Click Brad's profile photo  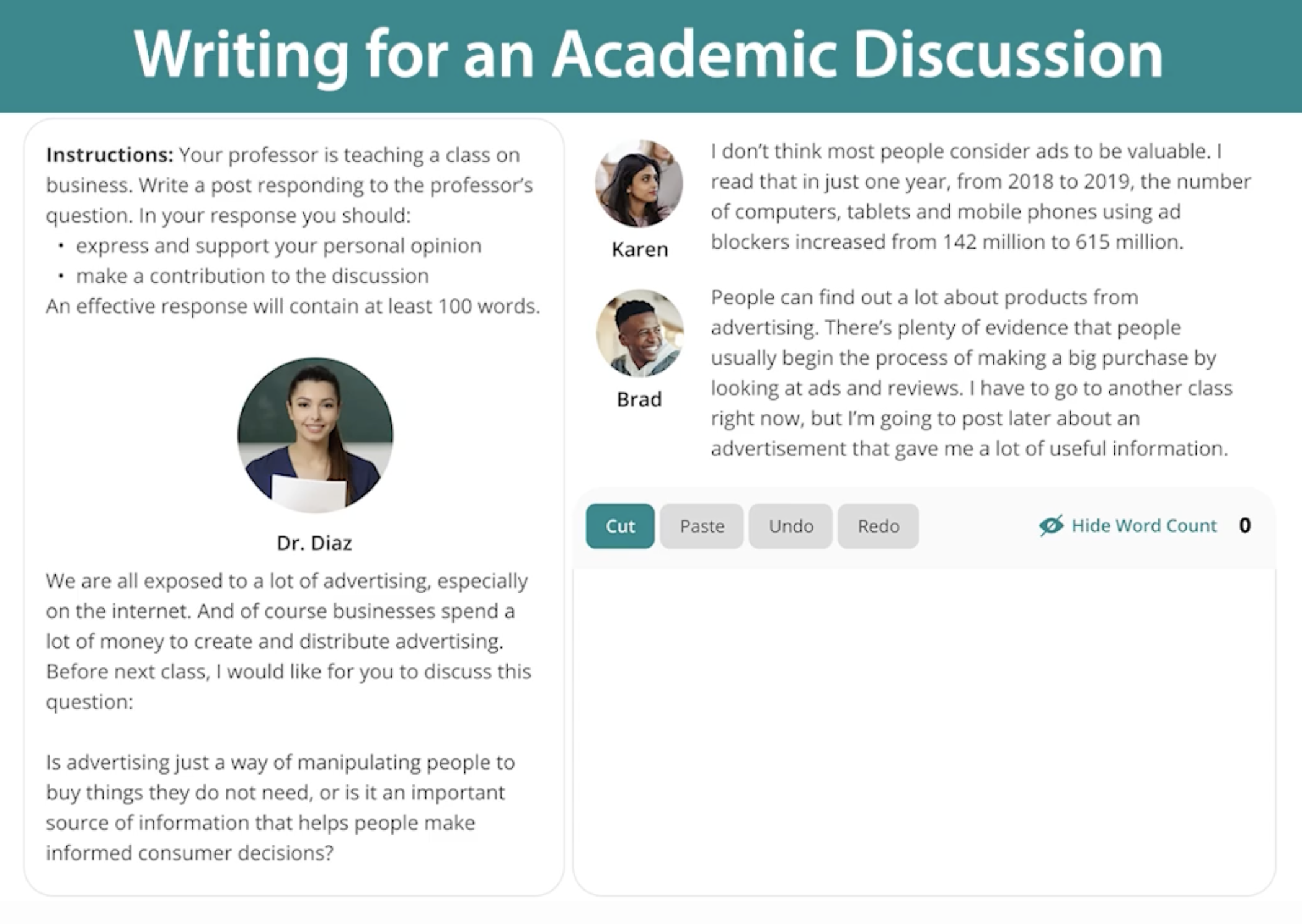(639, 334)
